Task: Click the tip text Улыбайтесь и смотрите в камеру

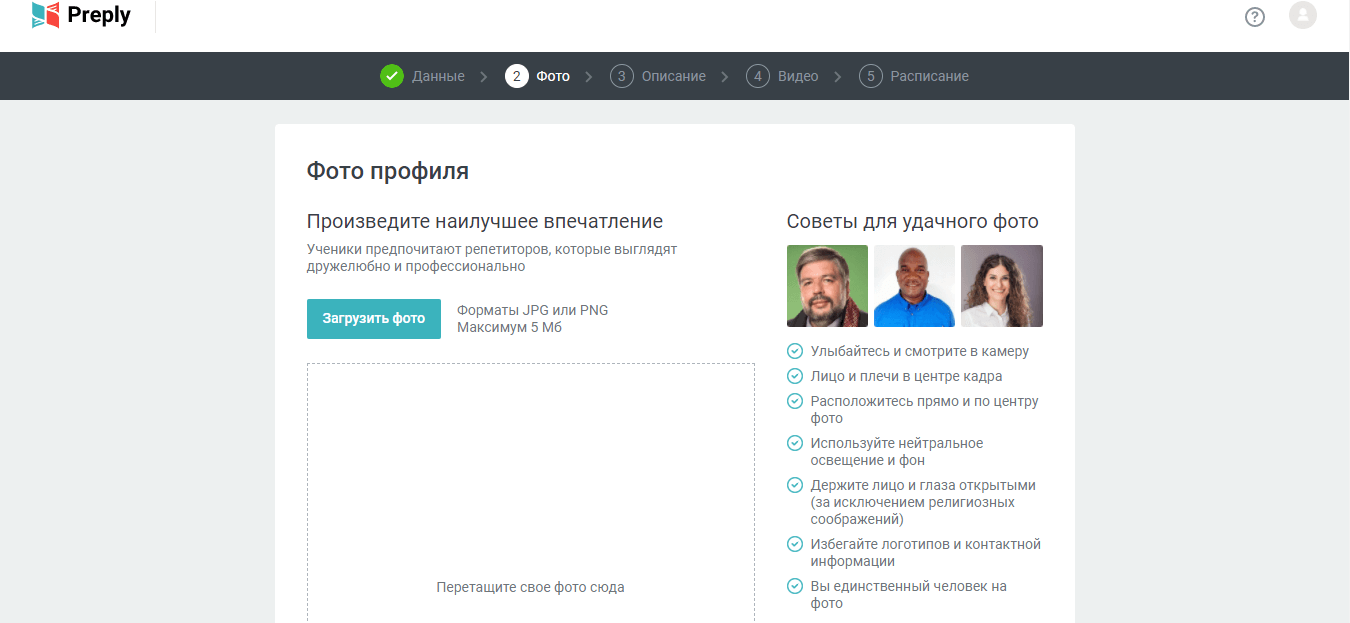Action: [920, 351]
